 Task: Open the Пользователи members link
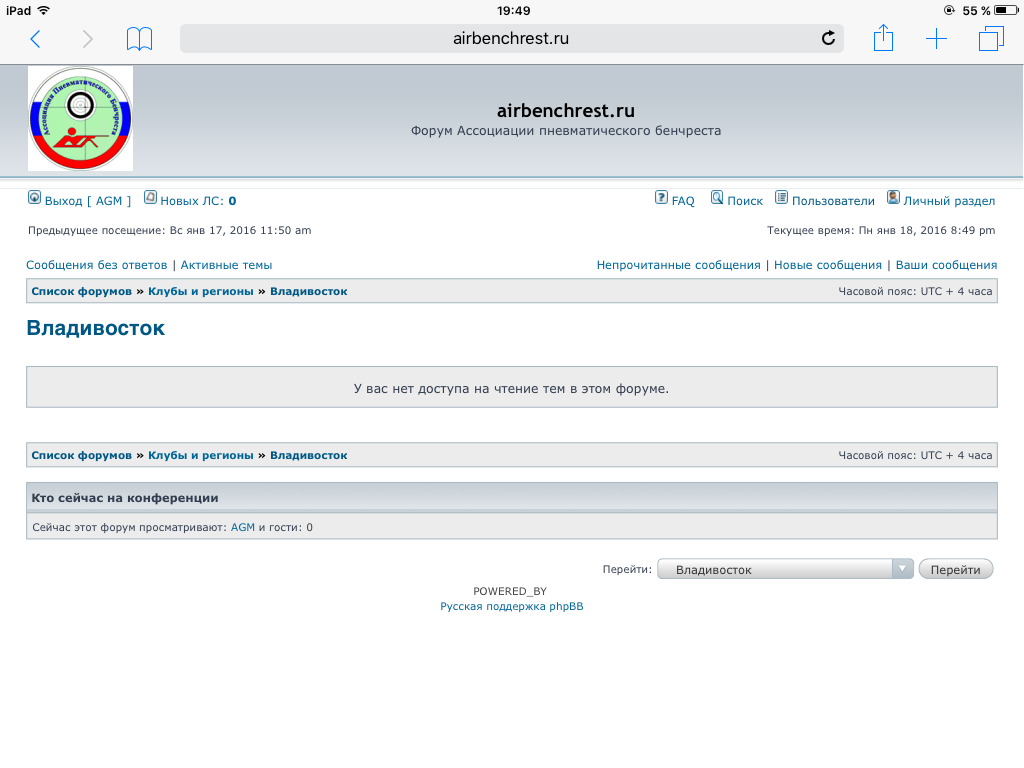(x=832, y=201)
